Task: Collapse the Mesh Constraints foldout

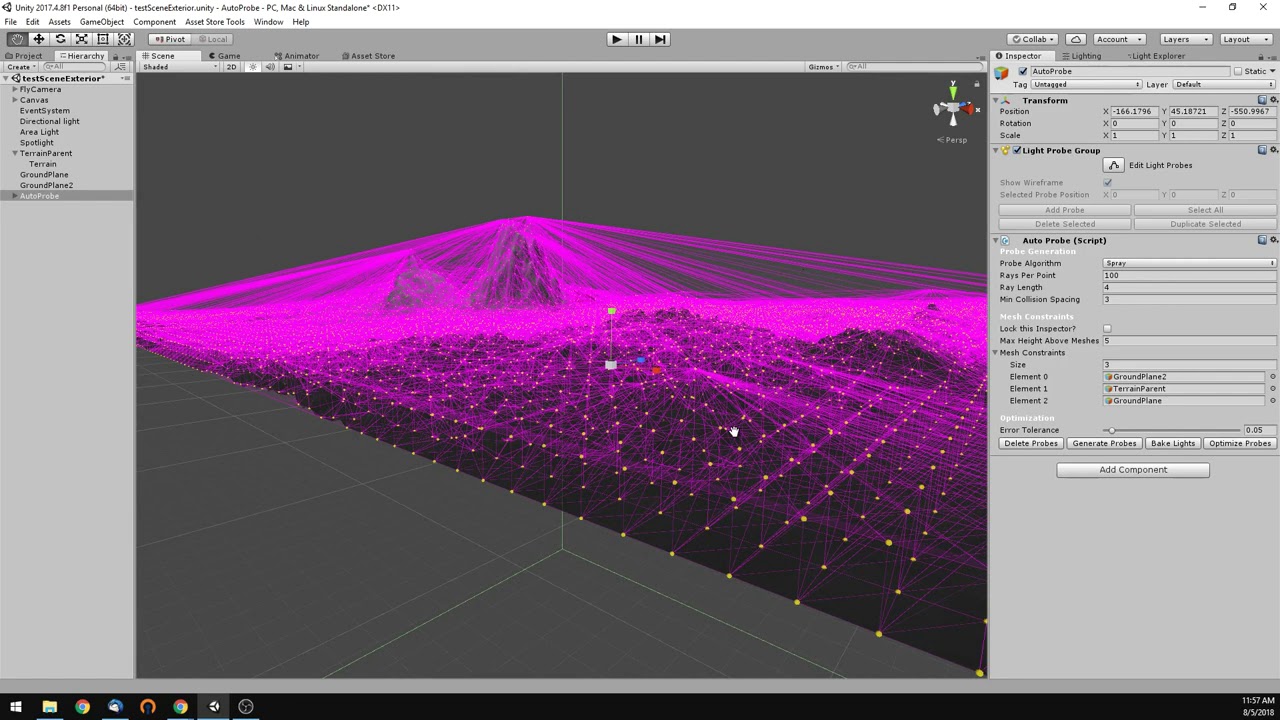Action: click(x=996, y=353)
